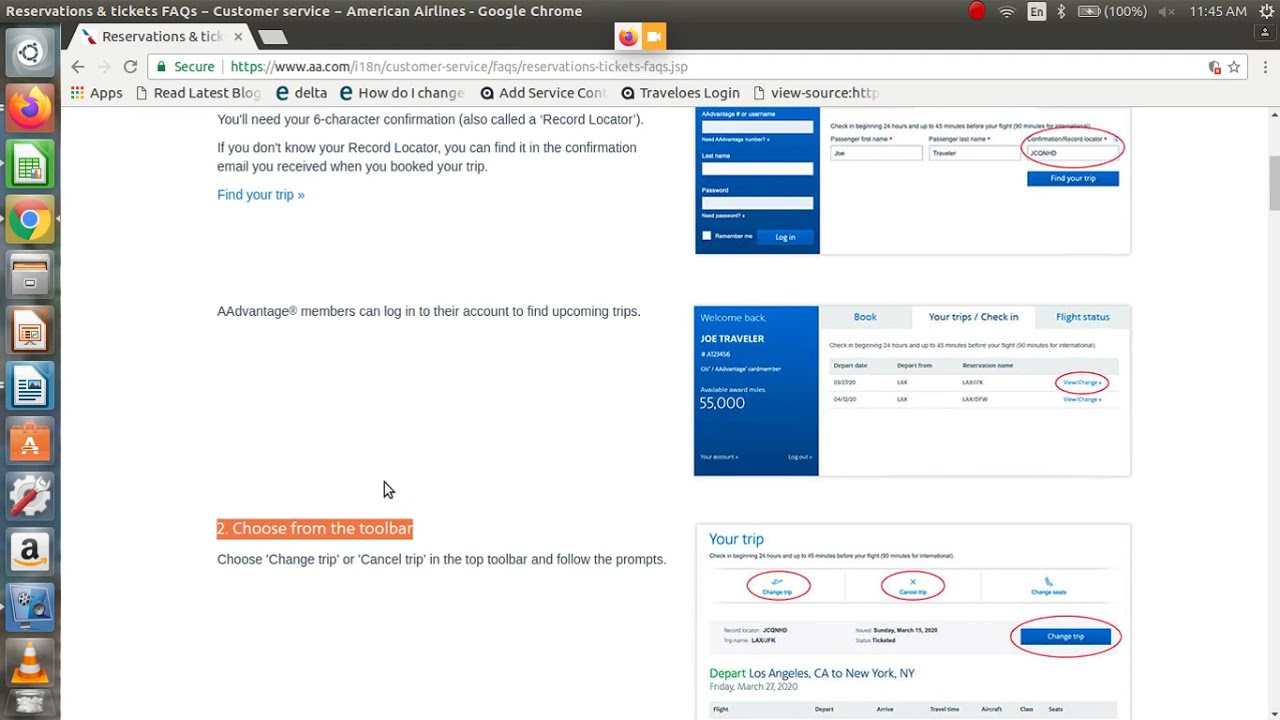Click the clock showing 11:45 AM
Viewport: 1280px width, 720px height.
(1218, 11)
